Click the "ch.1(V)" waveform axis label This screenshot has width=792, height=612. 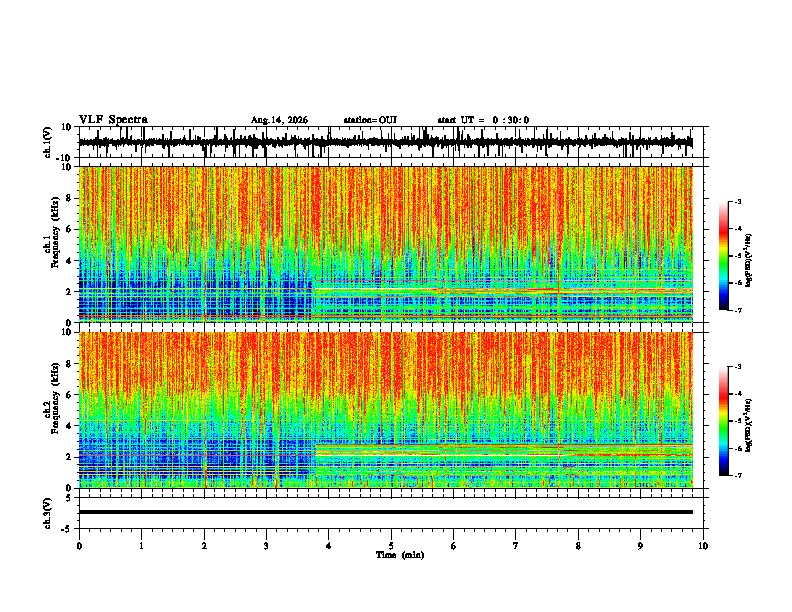[x=49, y=142]
